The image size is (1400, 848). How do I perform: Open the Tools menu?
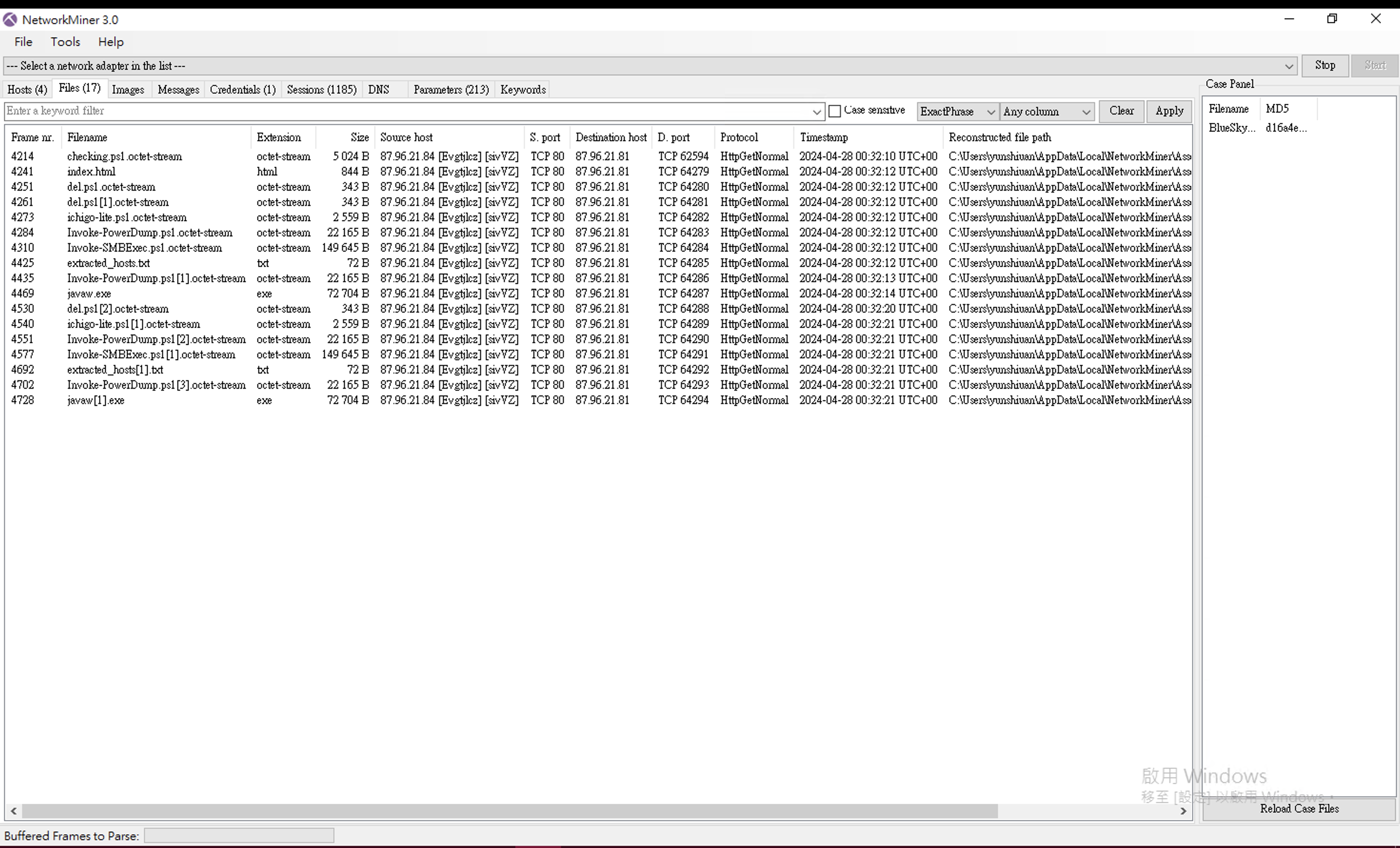65,42
